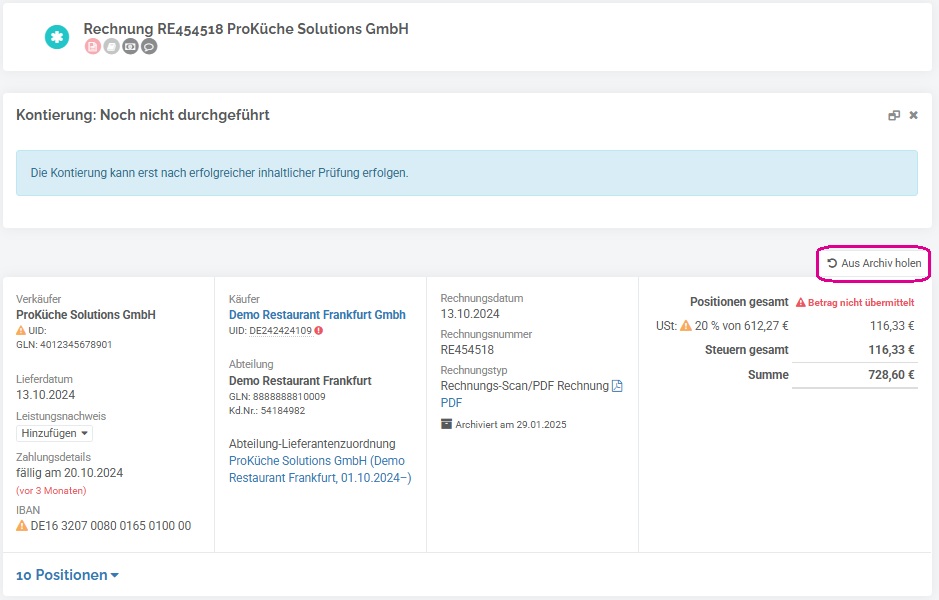Close the Kontierung panel
The image size is (939, 600).
tap(913, 115)
